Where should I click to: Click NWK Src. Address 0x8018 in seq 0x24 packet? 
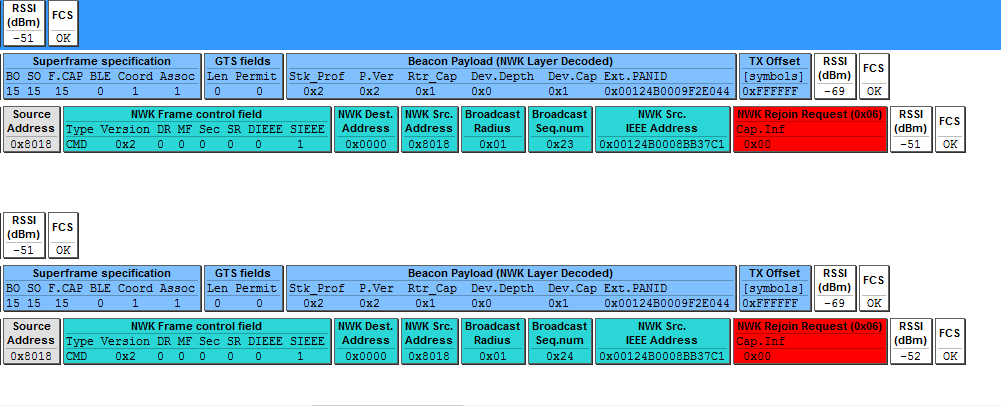click(430, 342)
